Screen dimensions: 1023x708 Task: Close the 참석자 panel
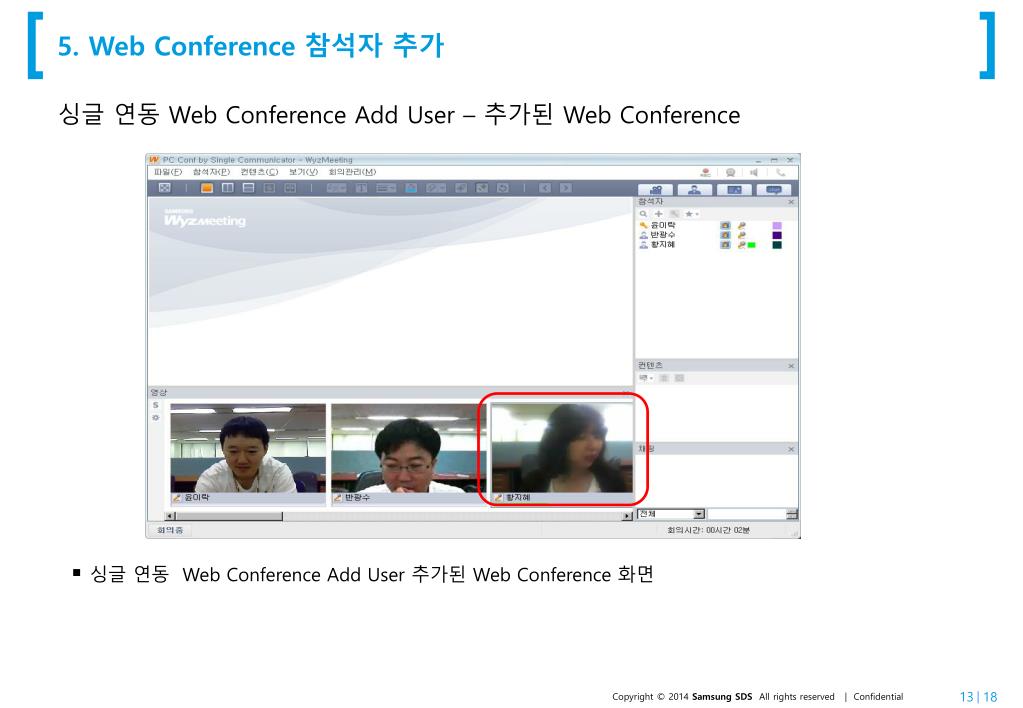coord(791,202)
